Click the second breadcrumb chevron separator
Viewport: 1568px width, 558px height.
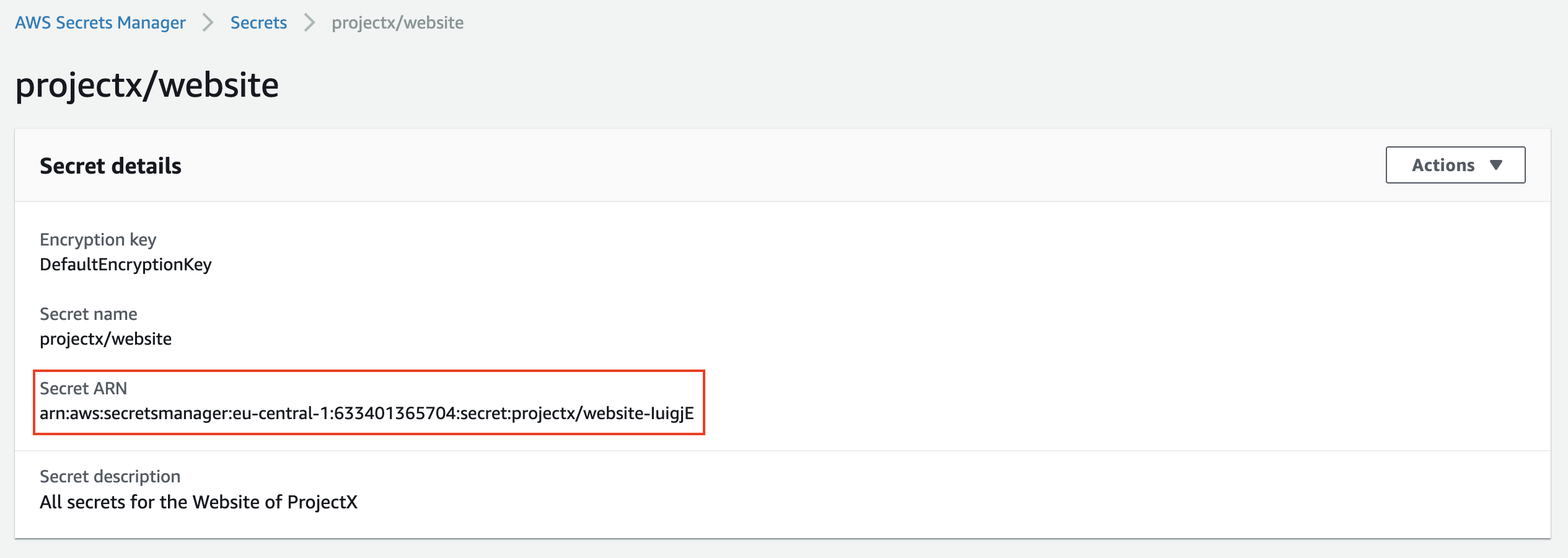pyautogui.click(x=309, y=23)
